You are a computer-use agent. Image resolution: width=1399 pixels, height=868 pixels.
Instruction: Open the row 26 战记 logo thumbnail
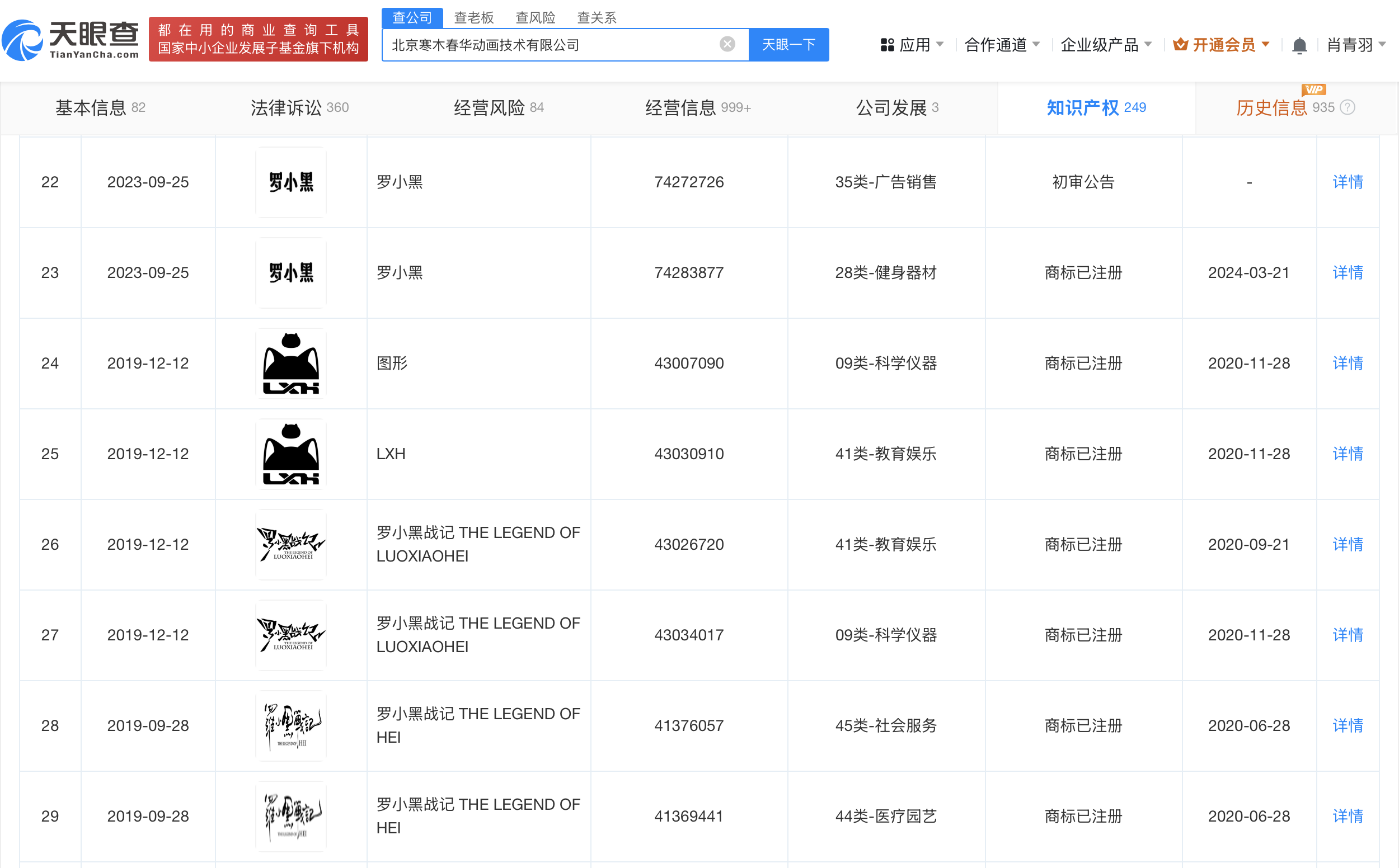pos(290,544)
